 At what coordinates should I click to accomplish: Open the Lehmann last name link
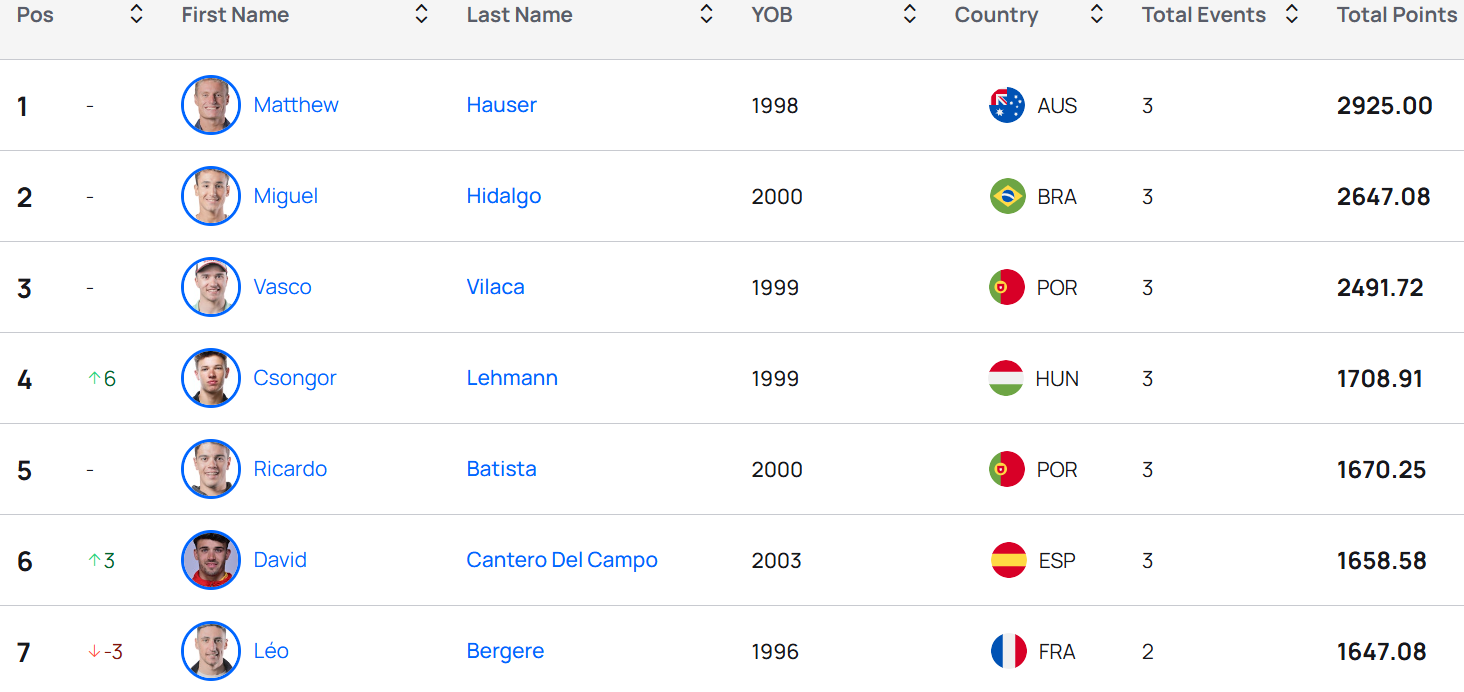coord(512,378)
